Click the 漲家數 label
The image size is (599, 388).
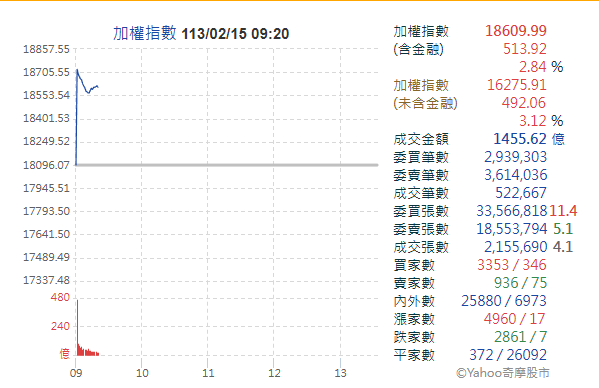pyautogui.click(x=414, y=319)
